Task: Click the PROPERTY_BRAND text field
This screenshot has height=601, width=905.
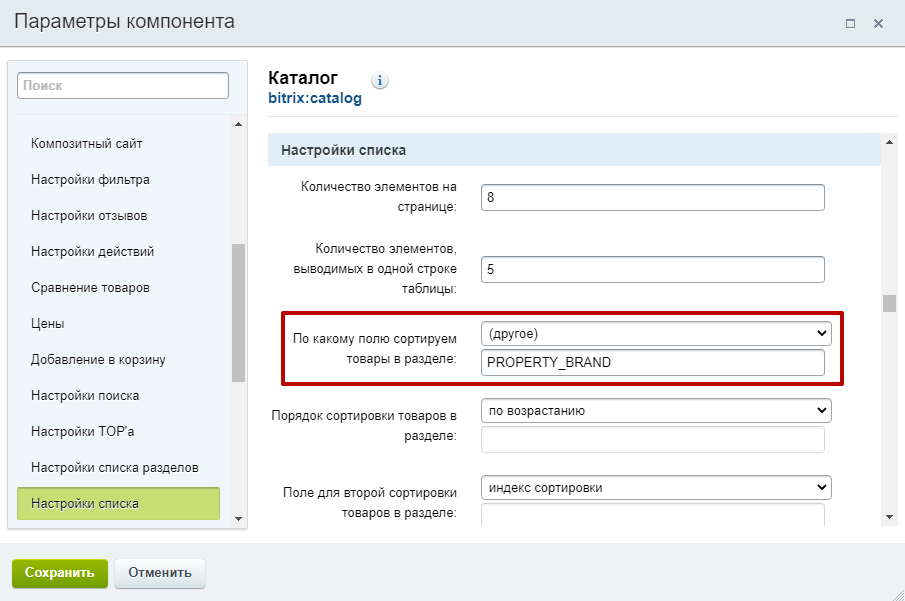Action: (653, 363)
